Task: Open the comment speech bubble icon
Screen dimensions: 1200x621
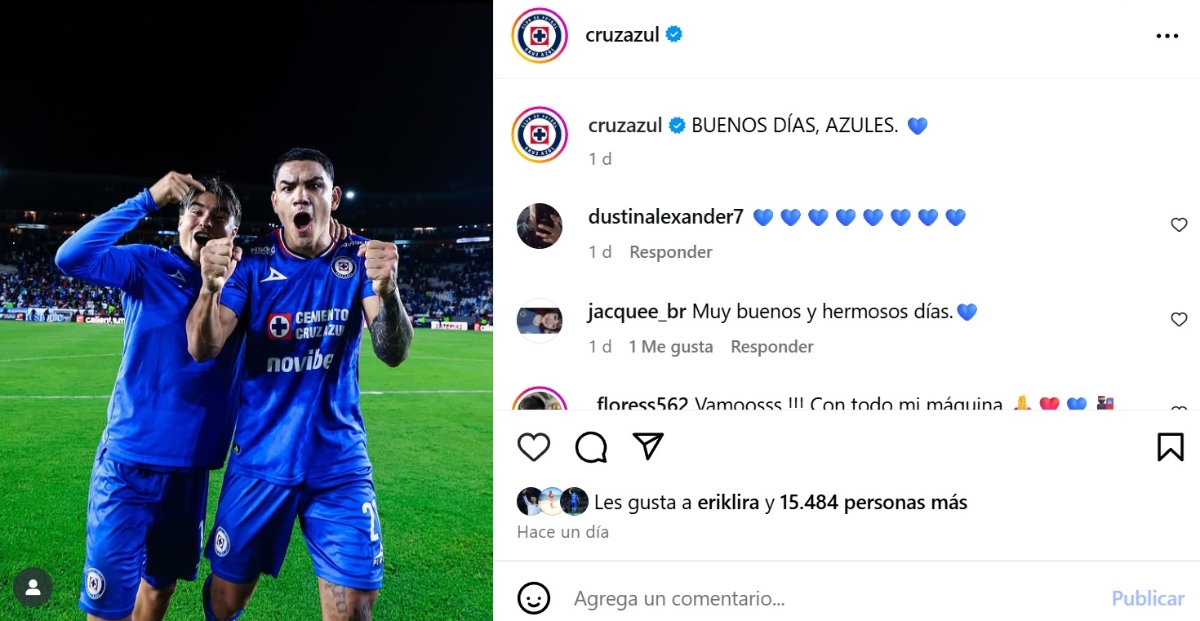Action: (x=591, y=447)
